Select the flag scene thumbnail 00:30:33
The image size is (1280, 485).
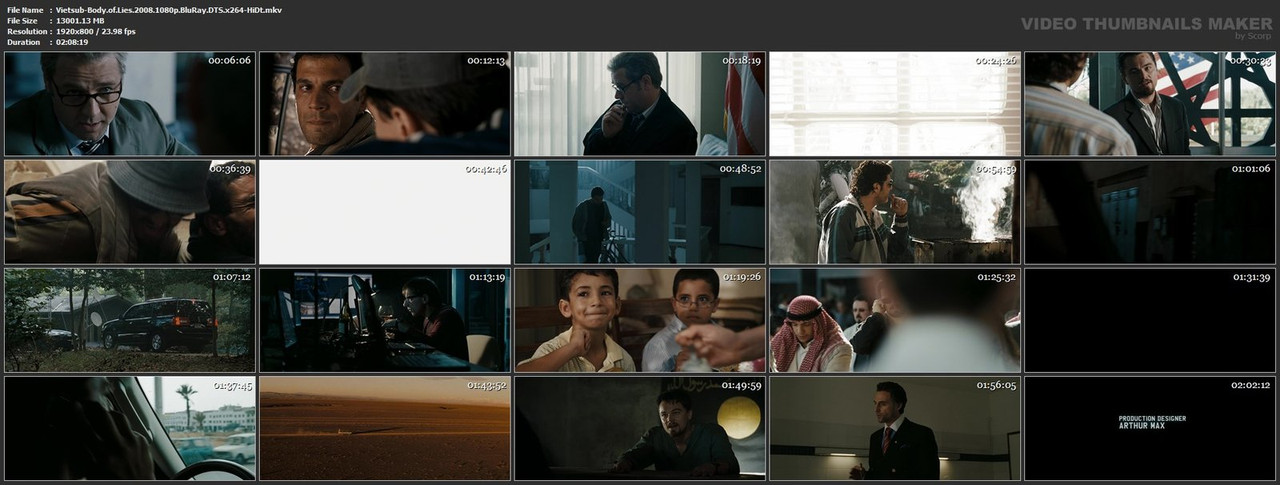1150,104
